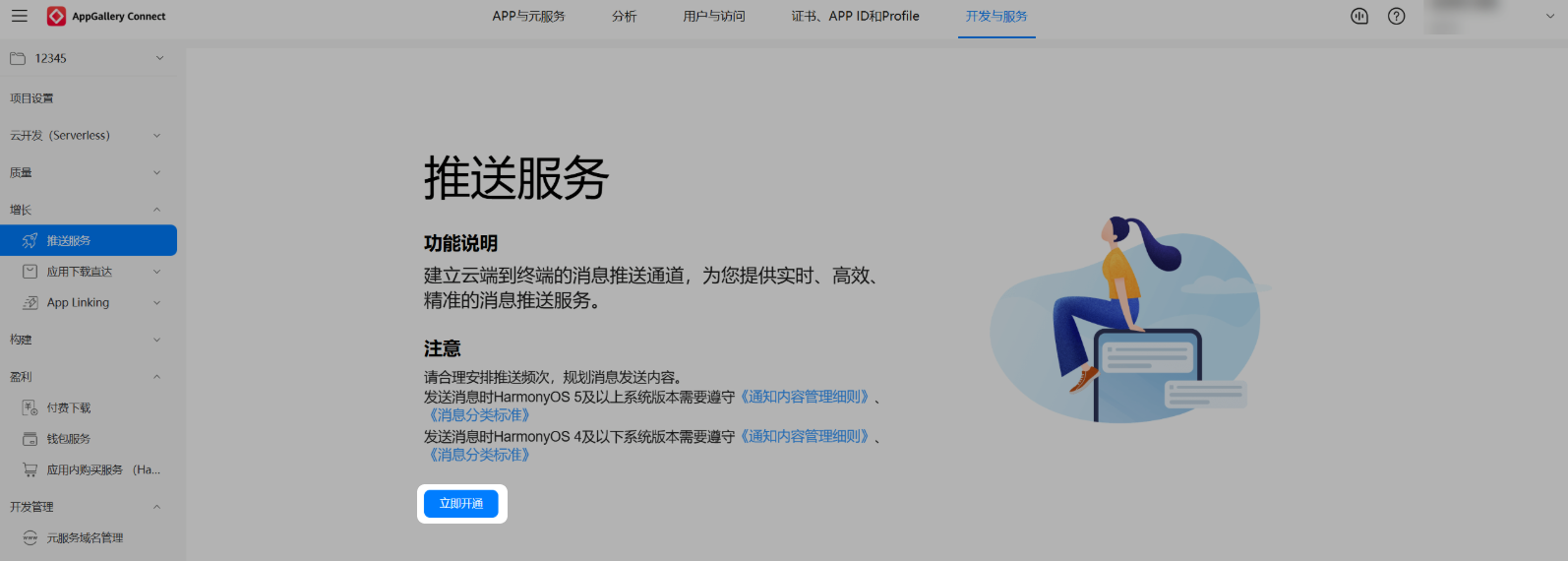Viewport: 1568px width, 561px height.
Task: Open first 《通知内容管理细则》 link for HarmonyOS 5
Action: tap(806, 397)
